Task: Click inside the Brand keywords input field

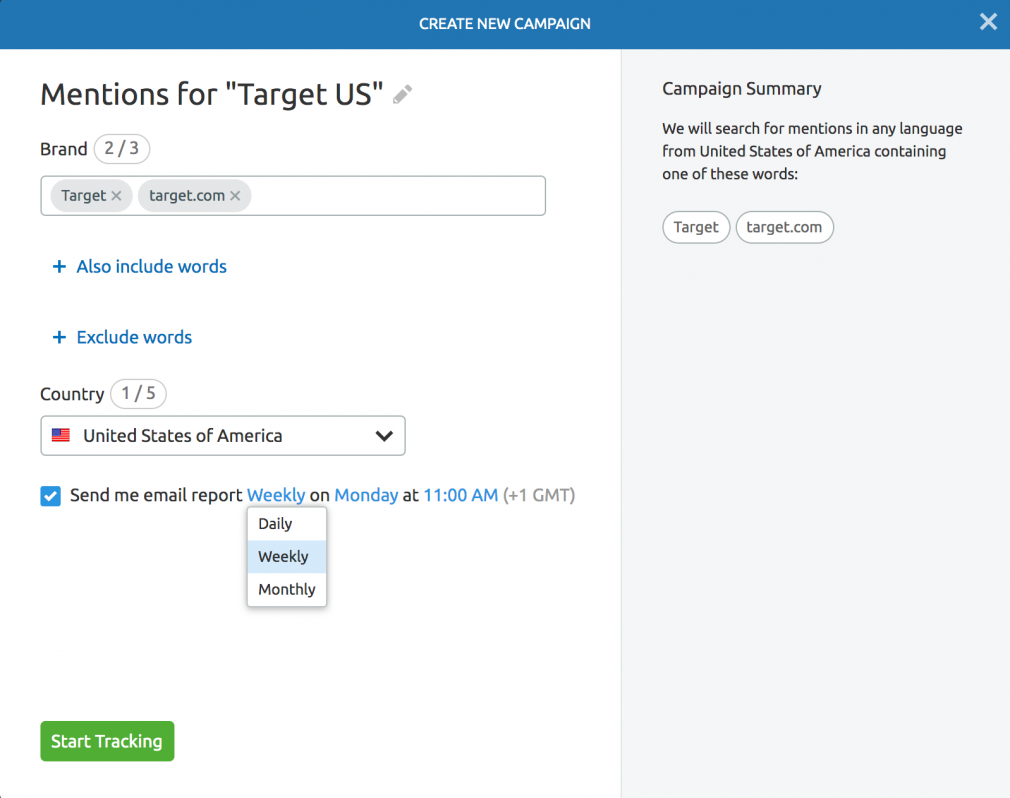Action: [400, 196]
